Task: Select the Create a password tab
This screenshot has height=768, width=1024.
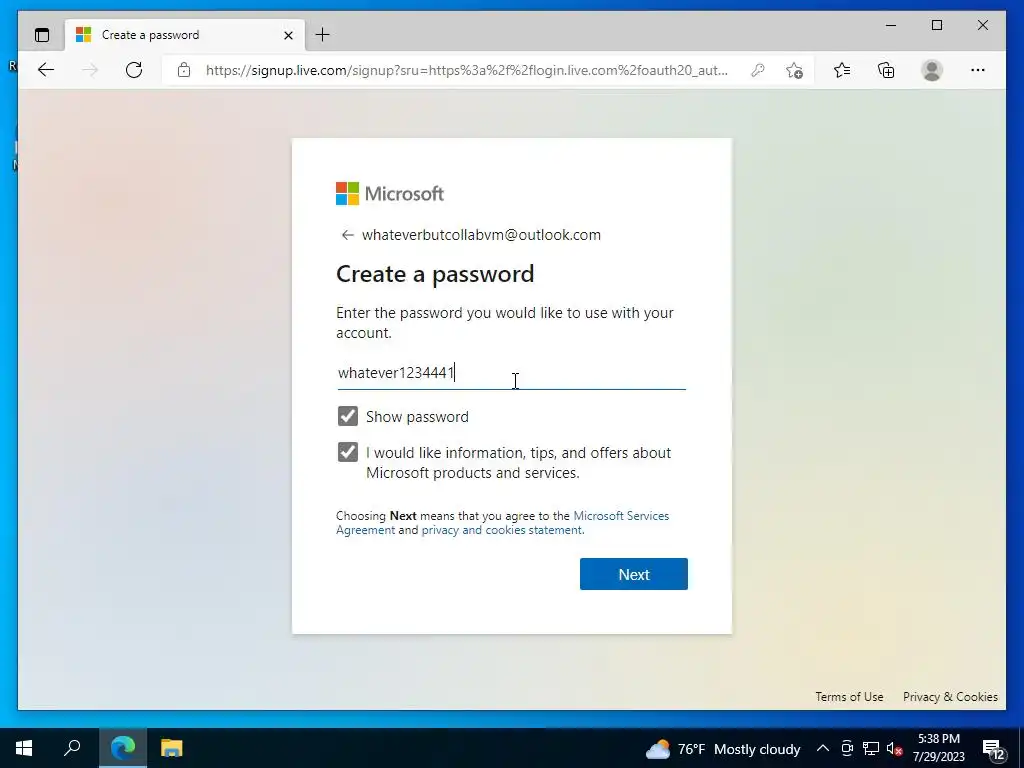Action: (185, 35)
